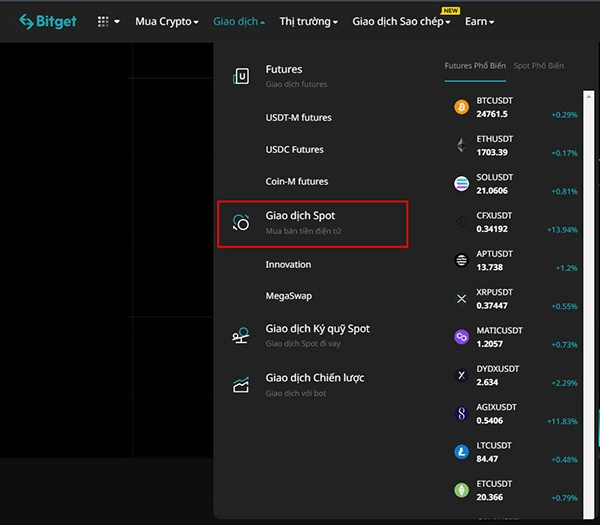The height and width of the screenshot is (525, 600).
Task: Select Innovation
Action: (x=288, y=264)
